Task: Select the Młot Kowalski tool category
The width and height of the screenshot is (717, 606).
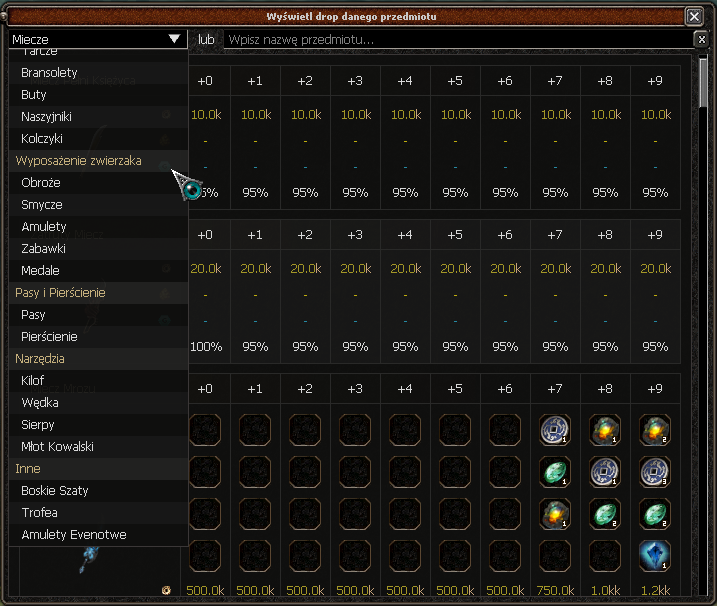Action: coord(57,447)
